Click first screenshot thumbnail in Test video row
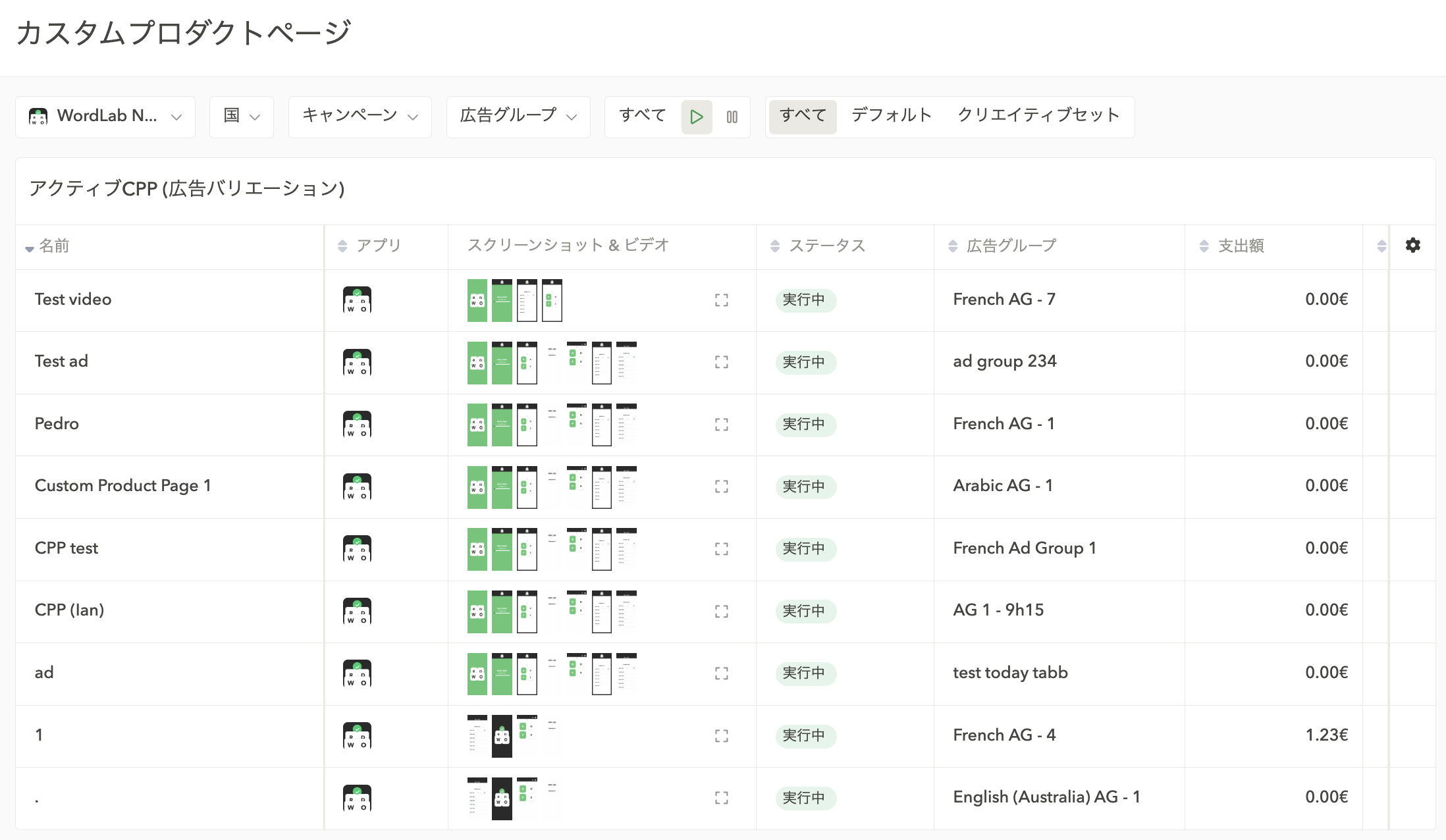 pyautogui.click(x=477, y=300)
